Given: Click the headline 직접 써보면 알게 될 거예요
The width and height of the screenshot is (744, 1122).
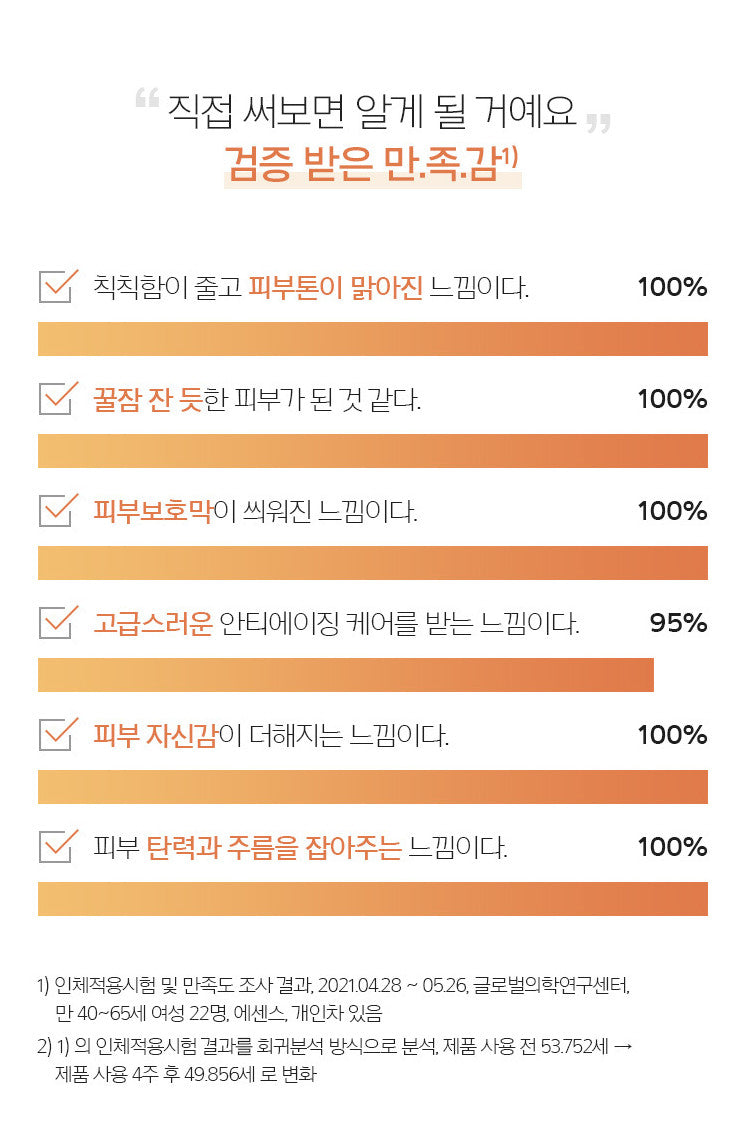Looking at the screenshot, I should point(372,111).
